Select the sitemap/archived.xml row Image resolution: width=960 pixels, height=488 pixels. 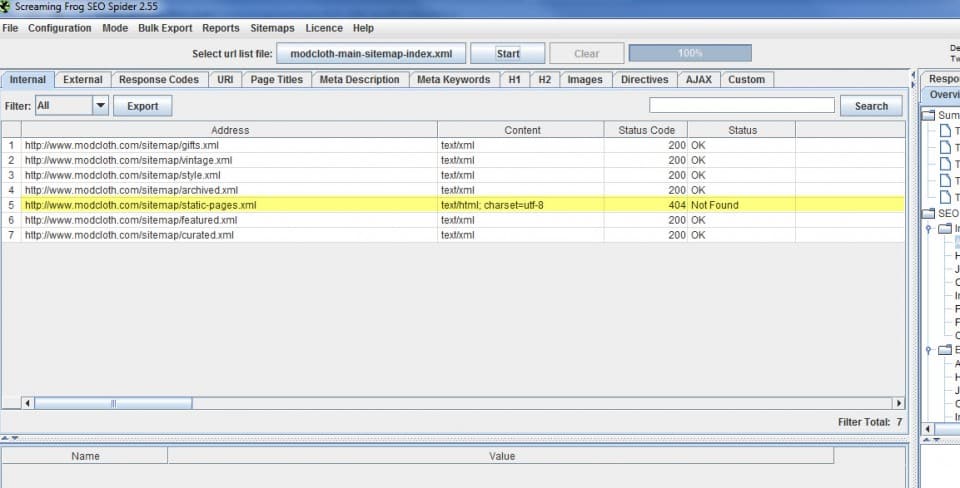pos(453,190)
